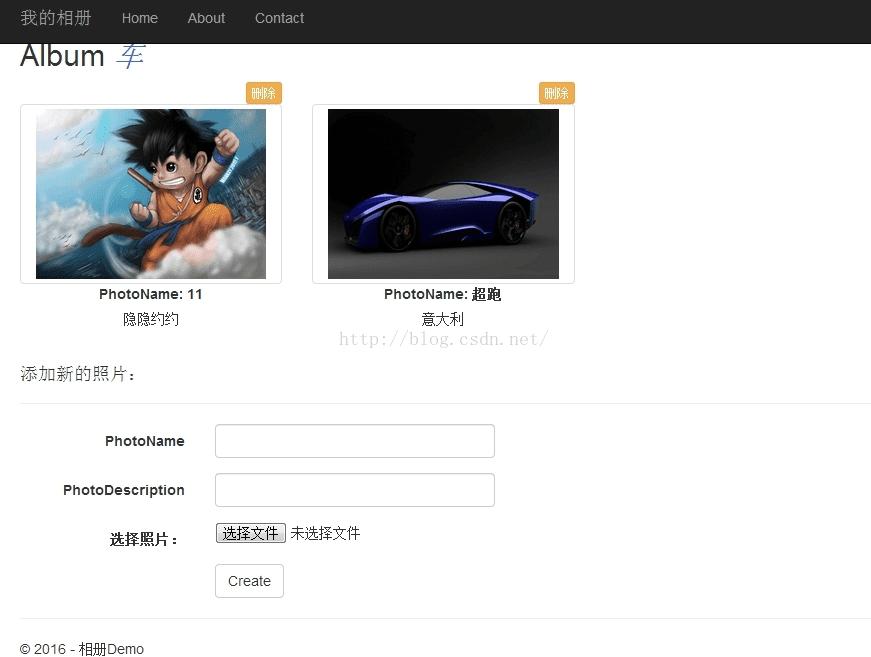Click the "隐隐约约" description text
Image resolution: width=871 pixels, height=657 pixels.
pos(151,319)
